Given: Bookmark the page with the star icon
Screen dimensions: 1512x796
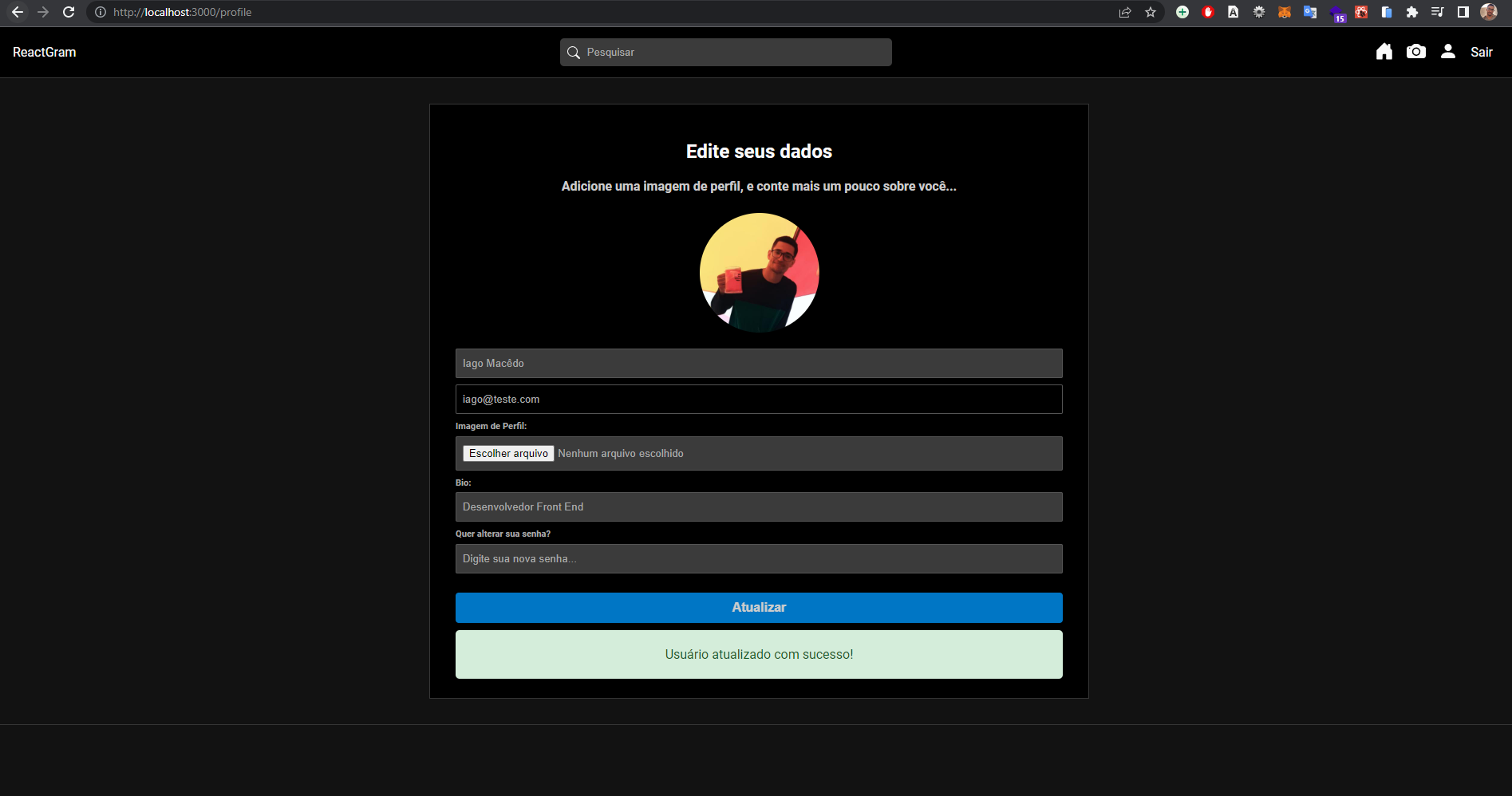Looking at the screenshot, I should pos(1151,12).
